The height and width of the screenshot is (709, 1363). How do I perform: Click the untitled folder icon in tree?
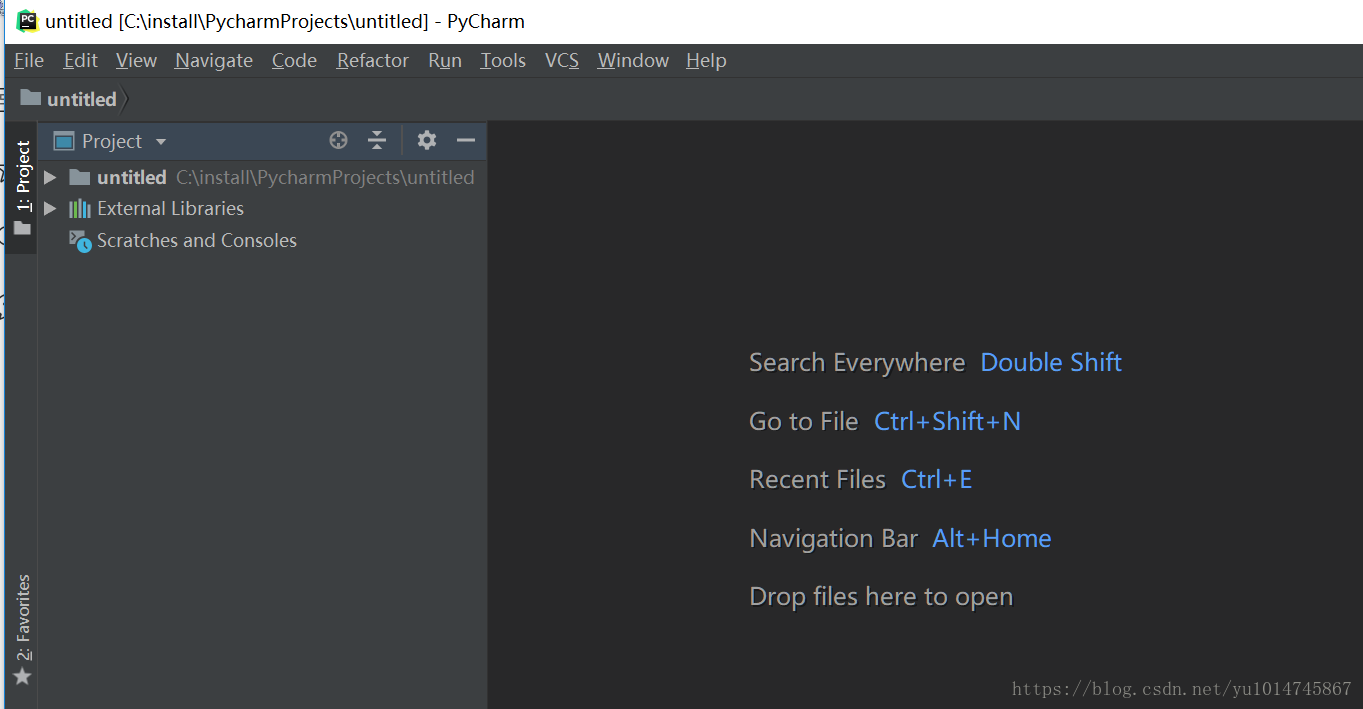pos(80,177)
